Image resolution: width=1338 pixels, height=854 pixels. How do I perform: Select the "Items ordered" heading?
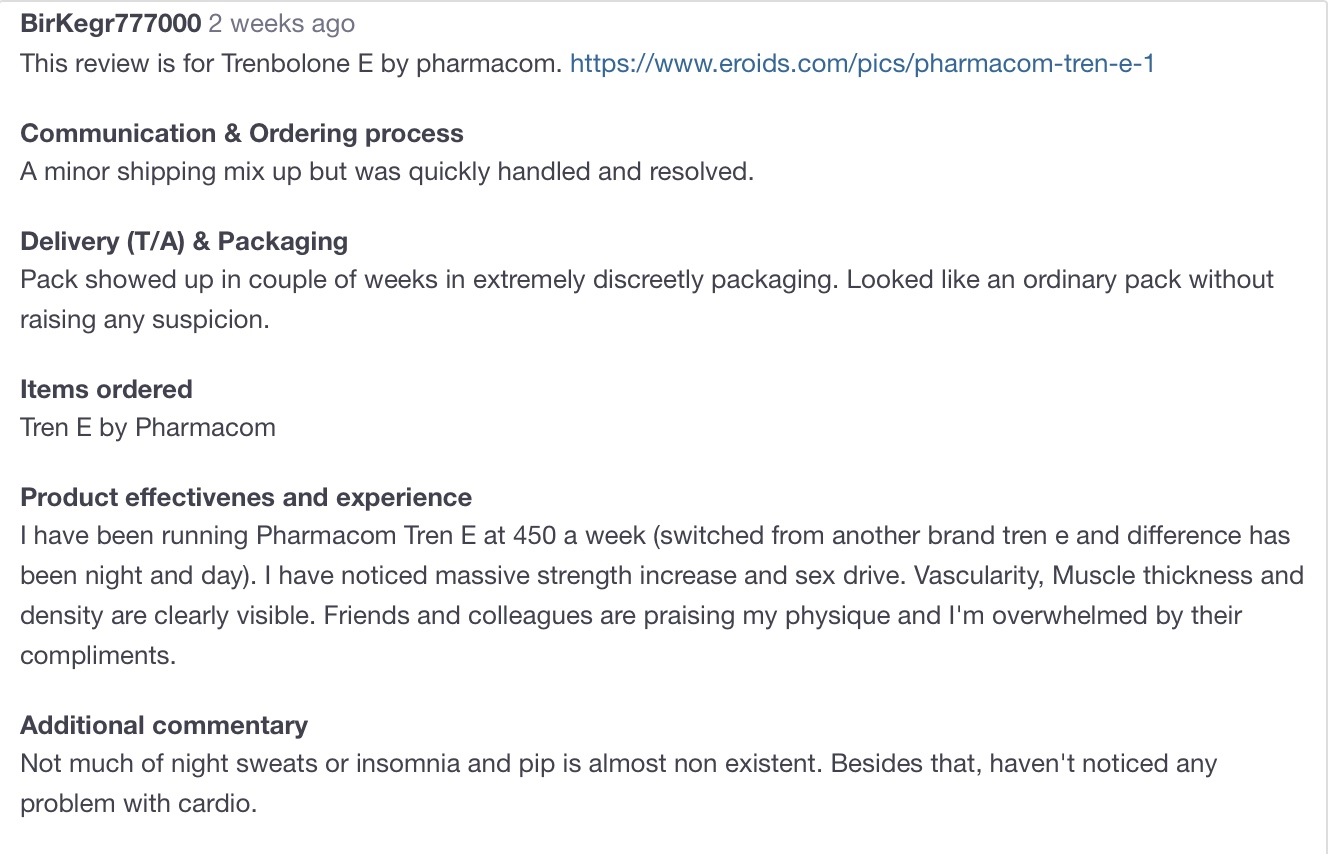pos(106,389)
